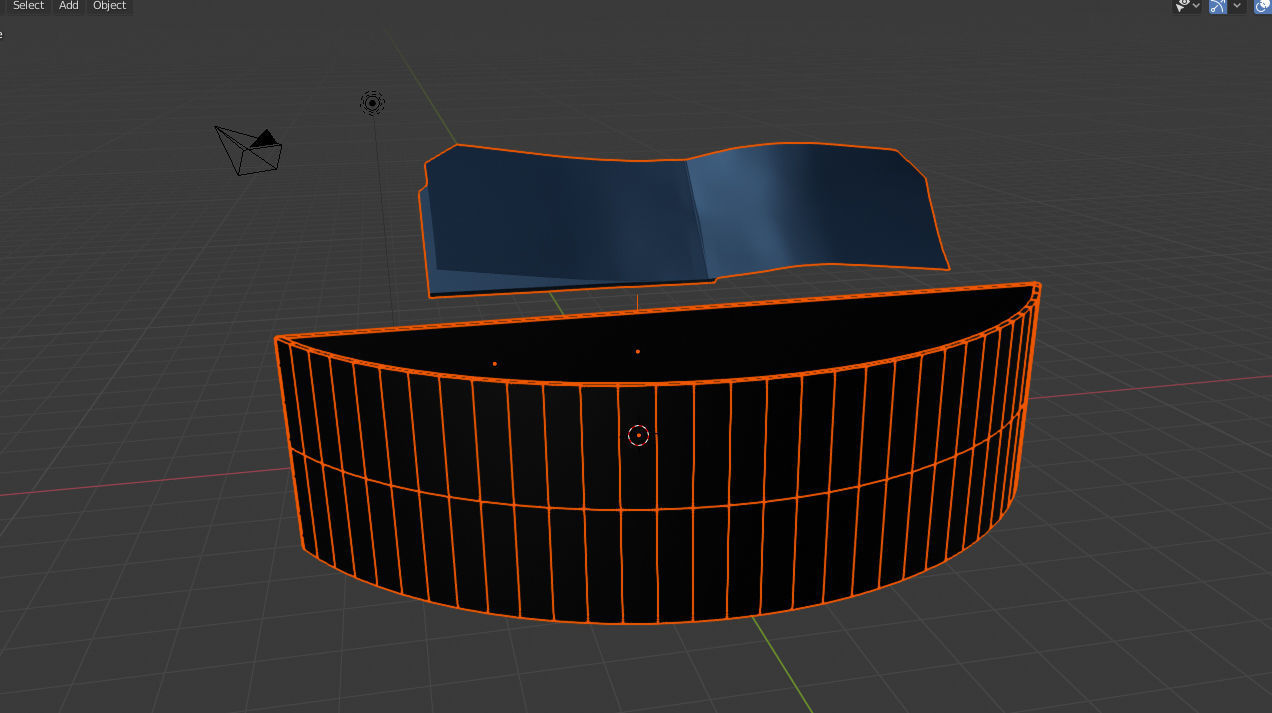1272x713 pixels.
Task: Toggle the viewport overlays button
Action: [1263, 6]
